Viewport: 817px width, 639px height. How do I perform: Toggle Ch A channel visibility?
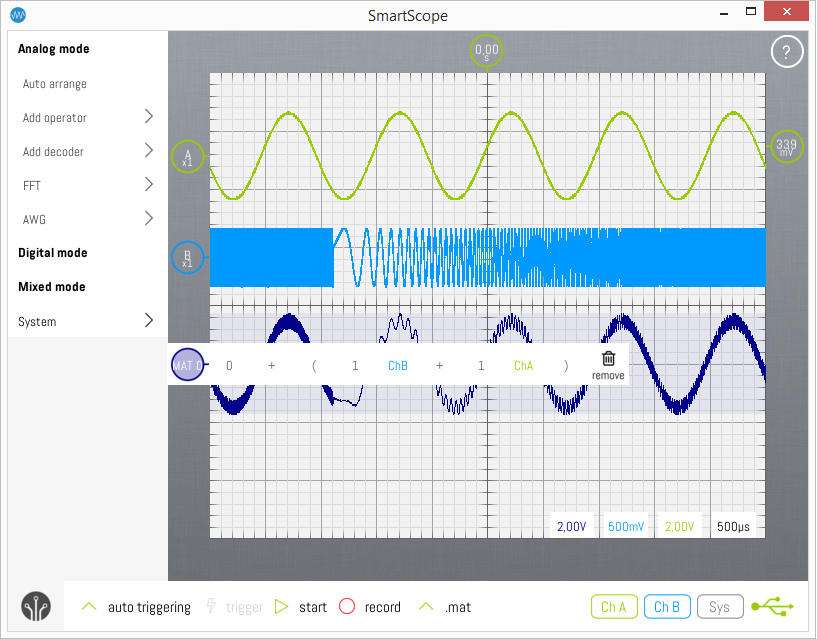click(614, 607)
